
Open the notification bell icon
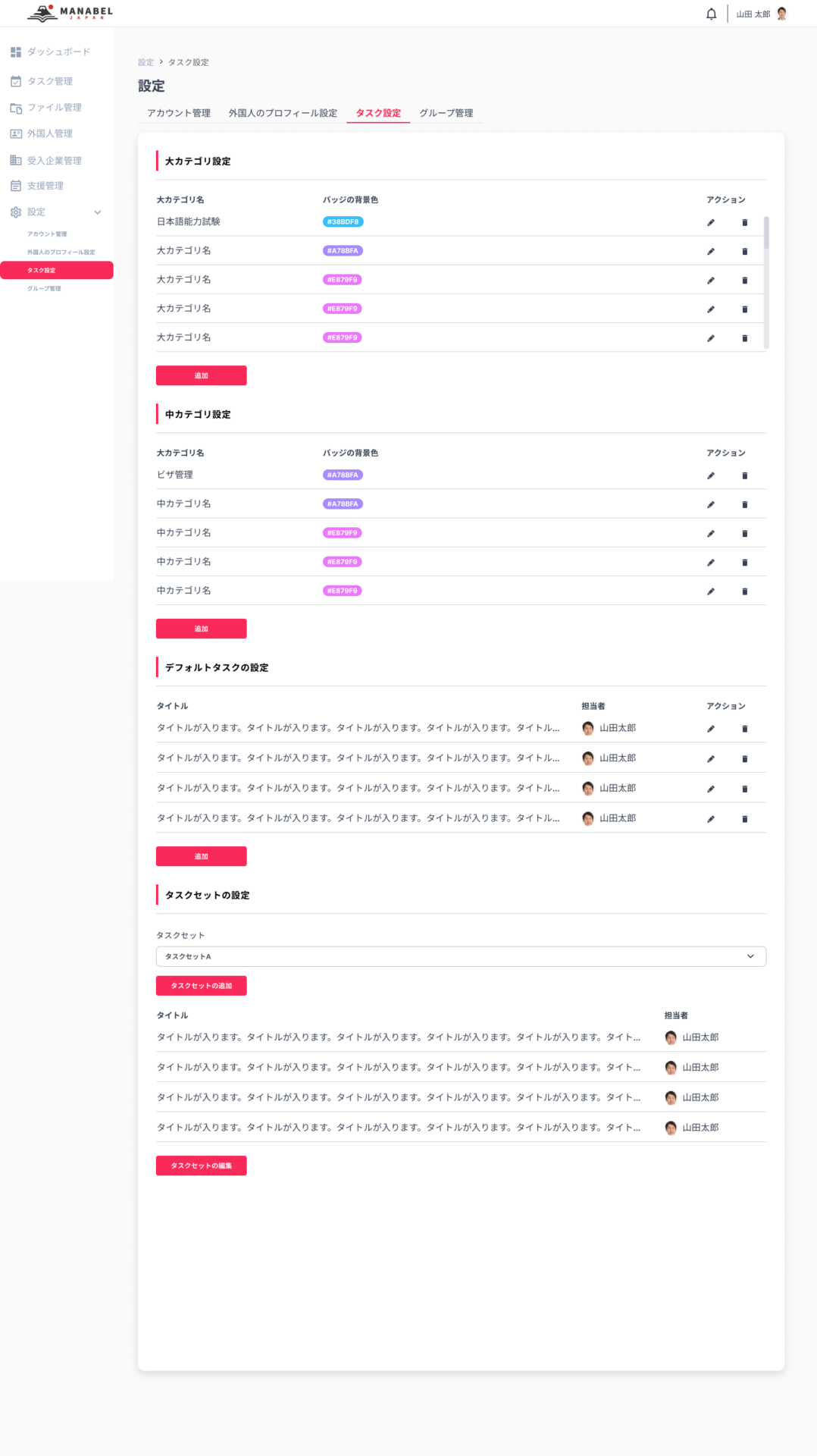pos(711,14)
